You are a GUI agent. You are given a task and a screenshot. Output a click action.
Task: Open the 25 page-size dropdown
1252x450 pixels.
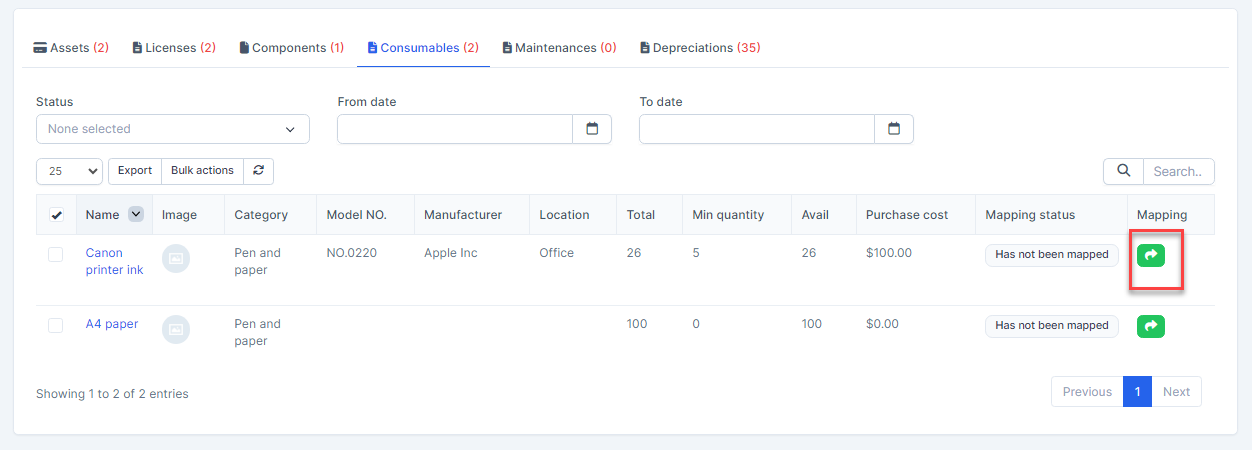[x=69, y=172]
